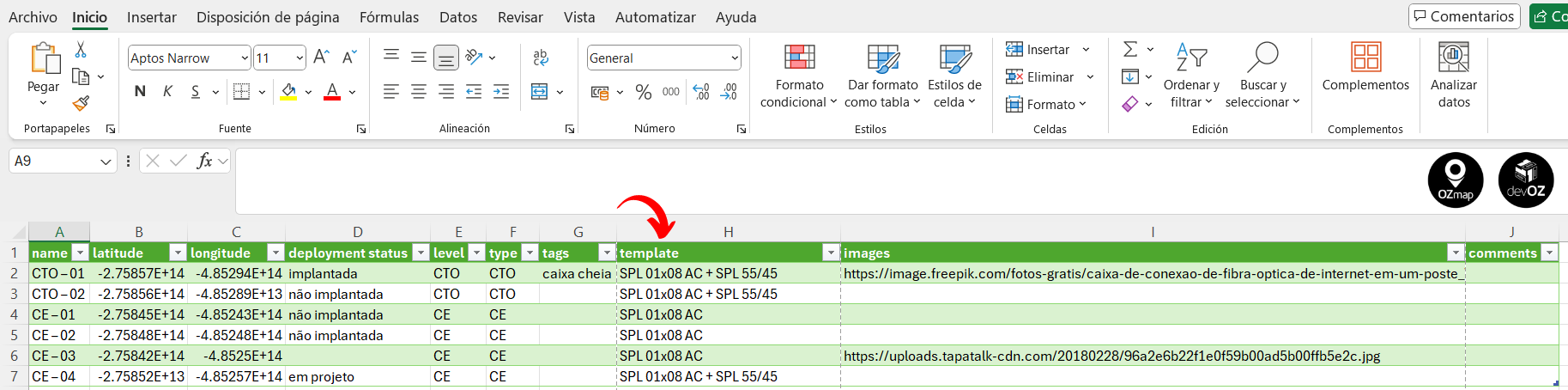This screenshot has height=390, width=1568.
Task: Click the OZmap logo button
Action: tap(1456, 180)
